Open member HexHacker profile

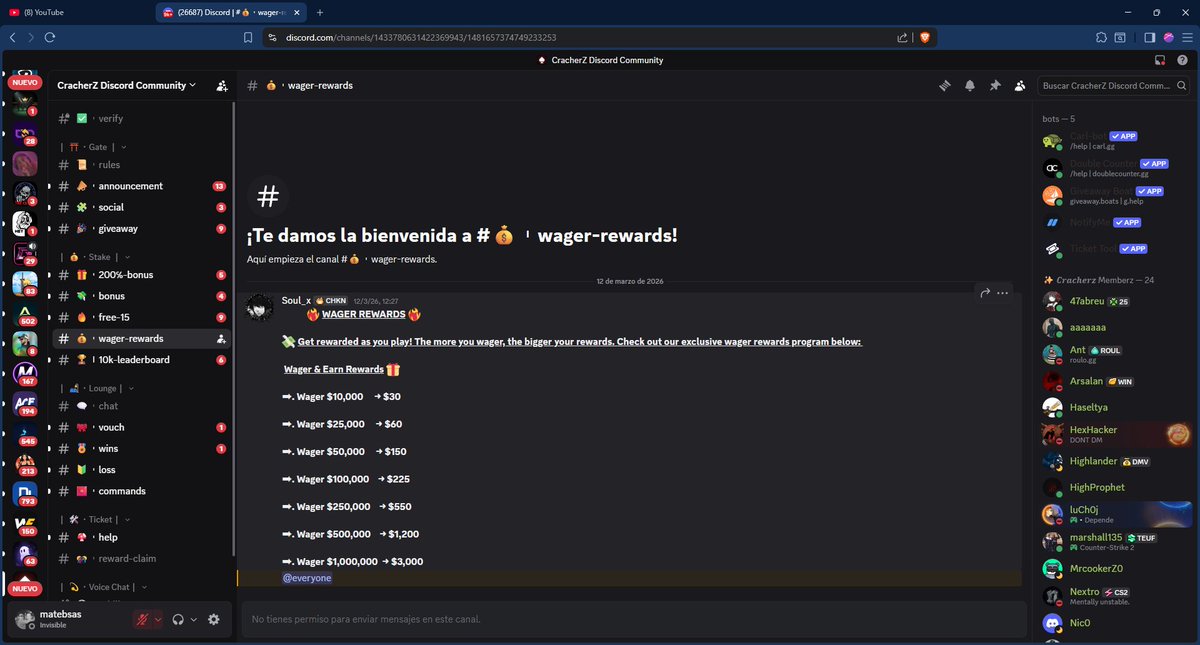[1114, 434]
